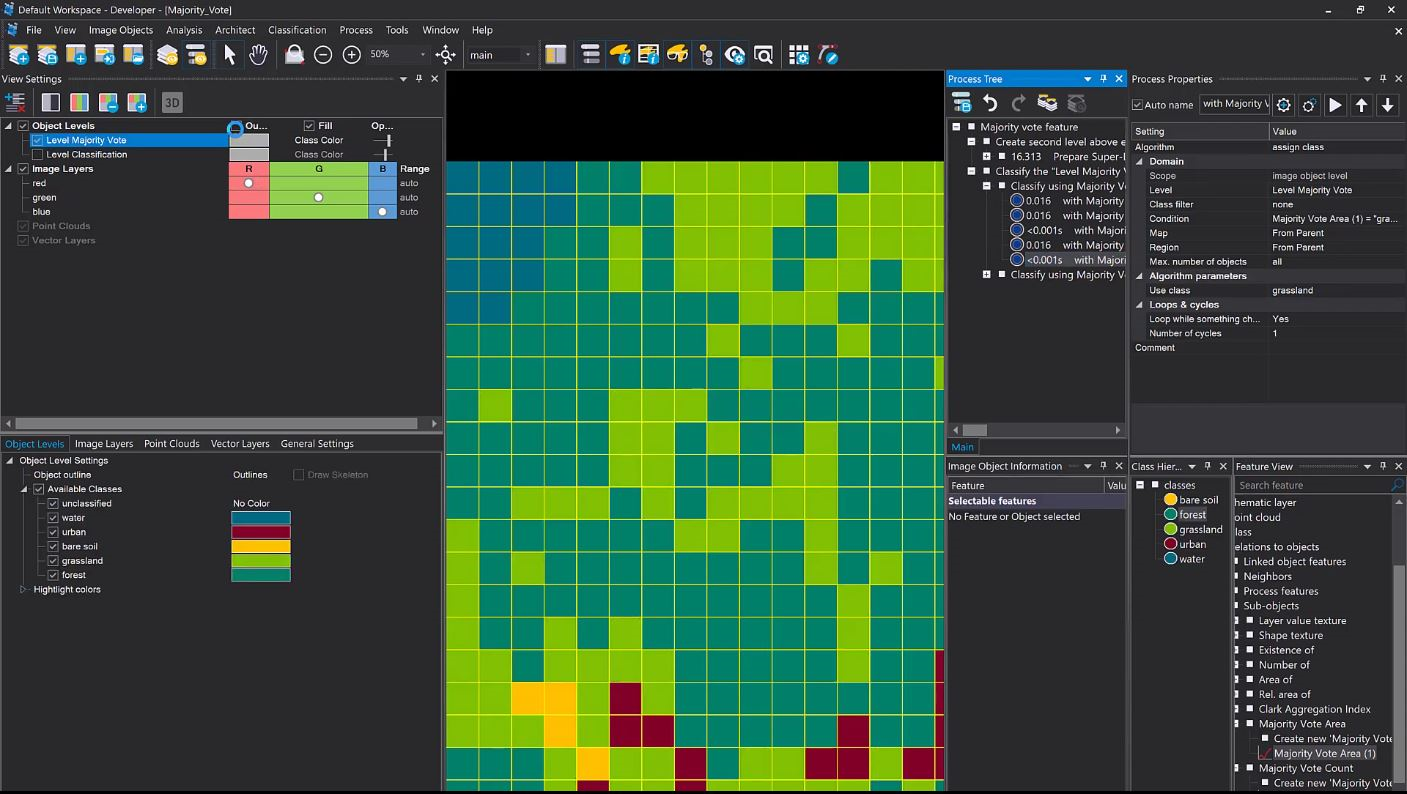1407x794 pixels.
Task: Toggle the Auto name checkbox
Action: pos(1137,105)
